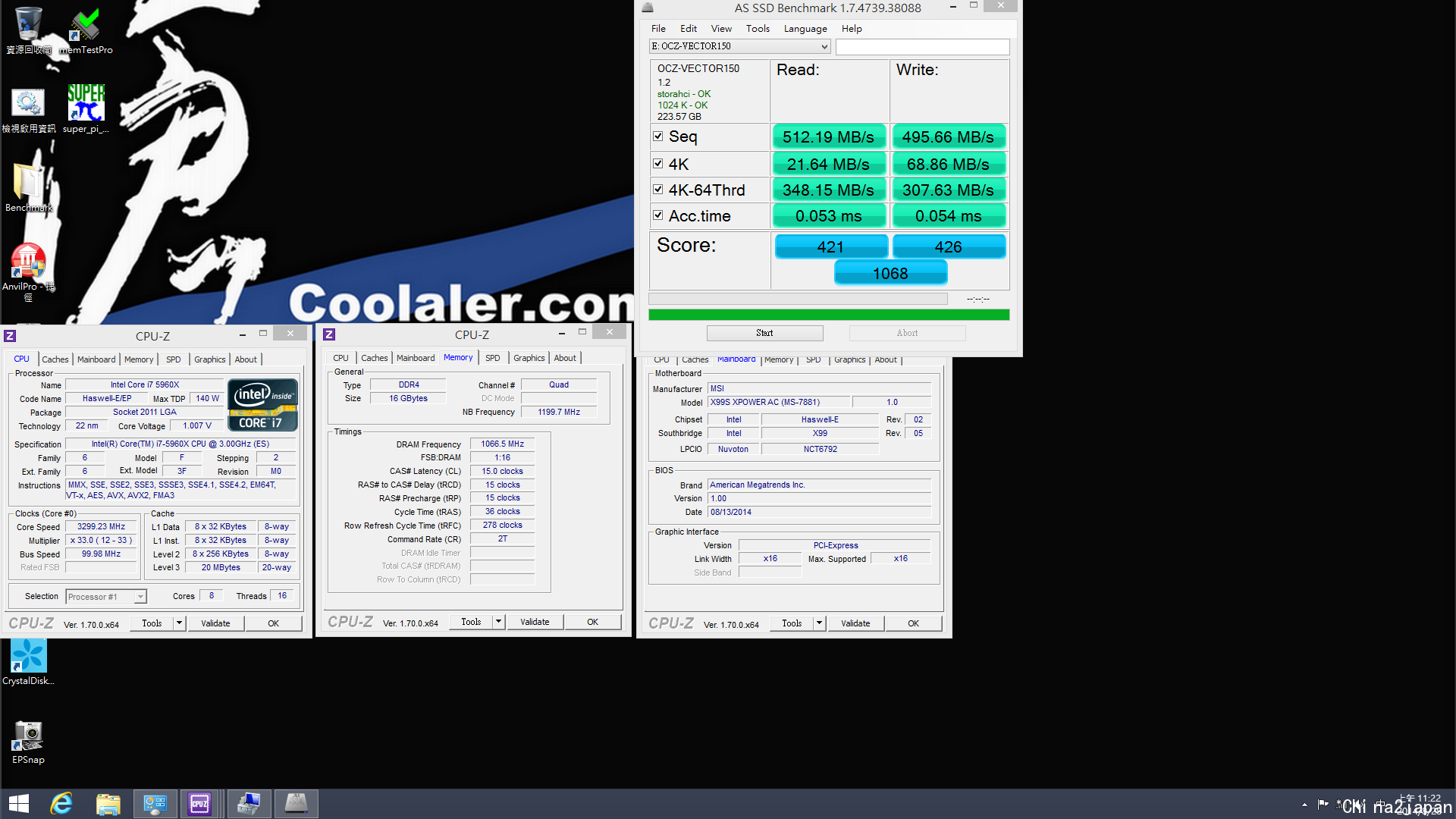Click the CPU-Z title icon of Memory window

(329, 334)
